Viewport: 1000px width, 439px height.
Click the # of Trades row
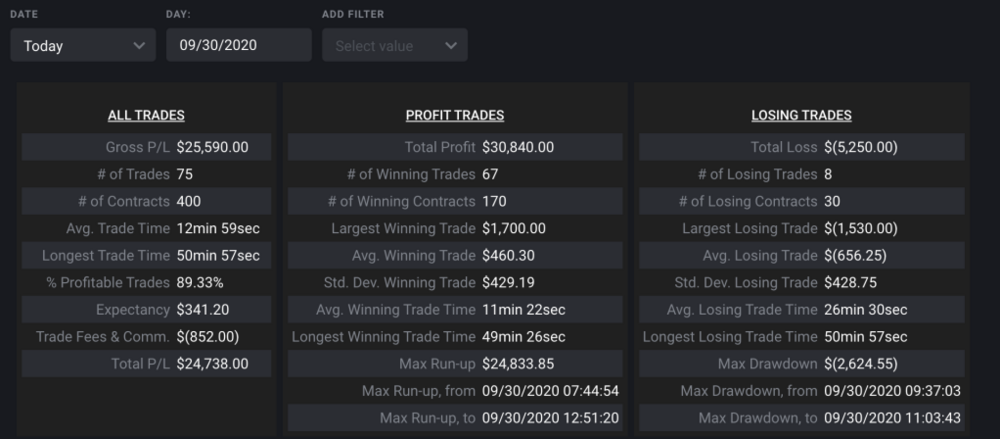point(146,174)
